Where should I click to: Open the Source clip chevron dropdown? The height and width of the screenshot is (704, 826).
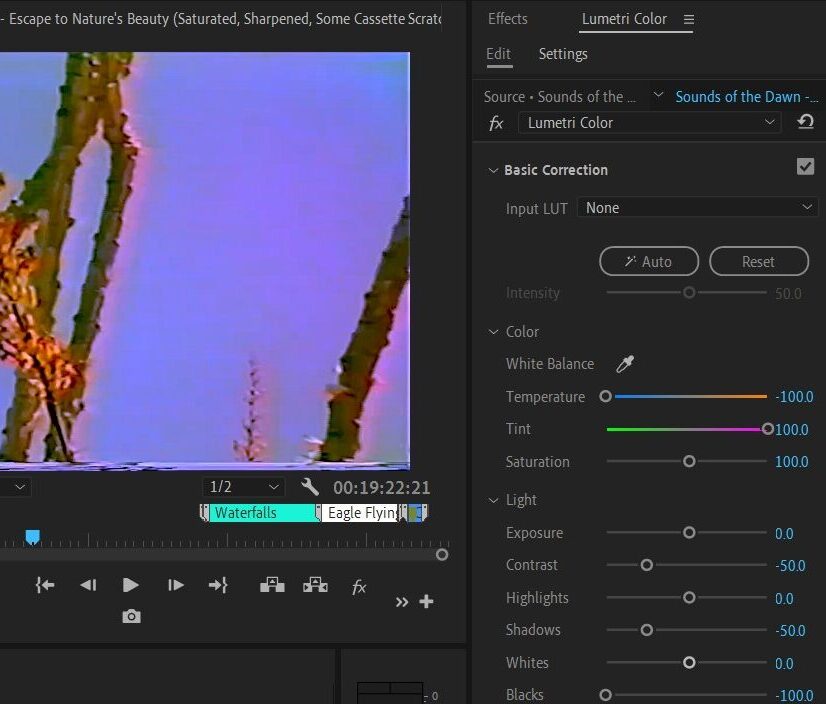[658, 95]
